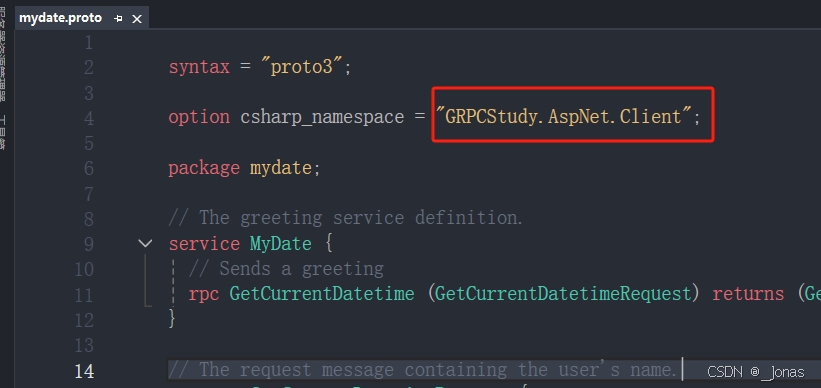
Task: Click the package name mydate
Action: point(281,168)
